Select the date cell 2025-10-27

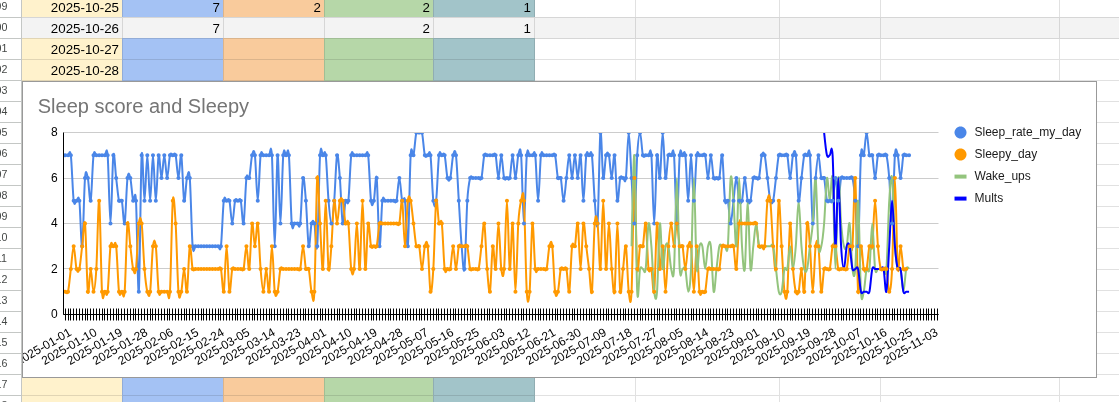(72, 49)
